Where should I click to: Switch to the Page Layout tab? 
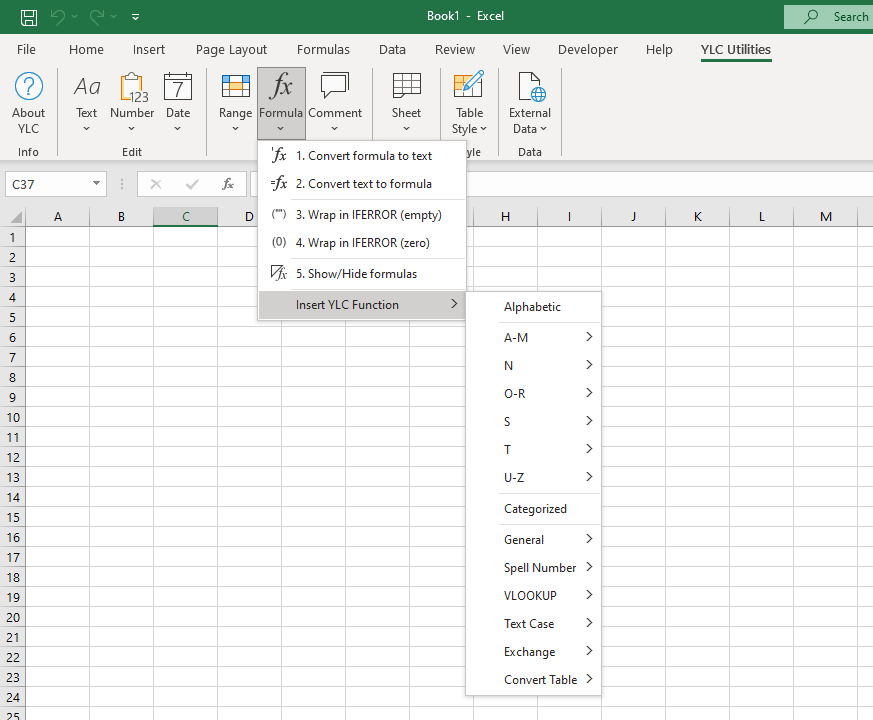[x=231, y=49]
